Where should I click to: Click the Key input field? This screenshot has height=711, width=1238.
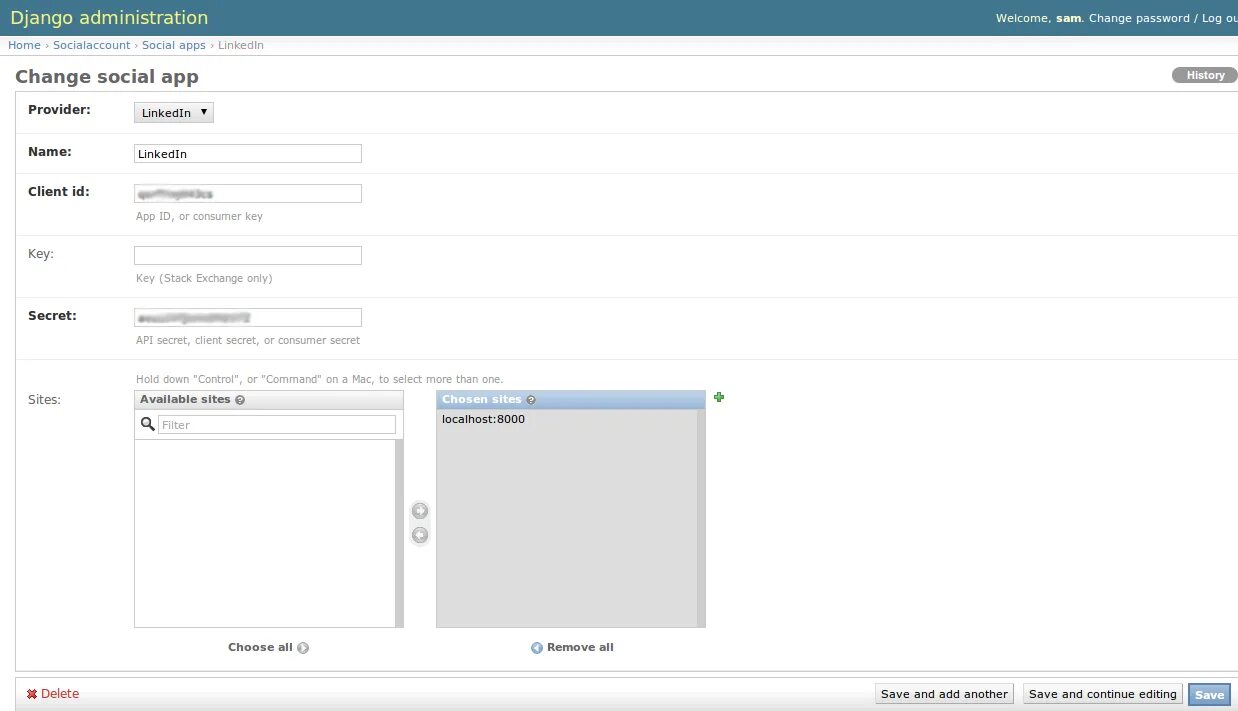(x=248, y=255)
